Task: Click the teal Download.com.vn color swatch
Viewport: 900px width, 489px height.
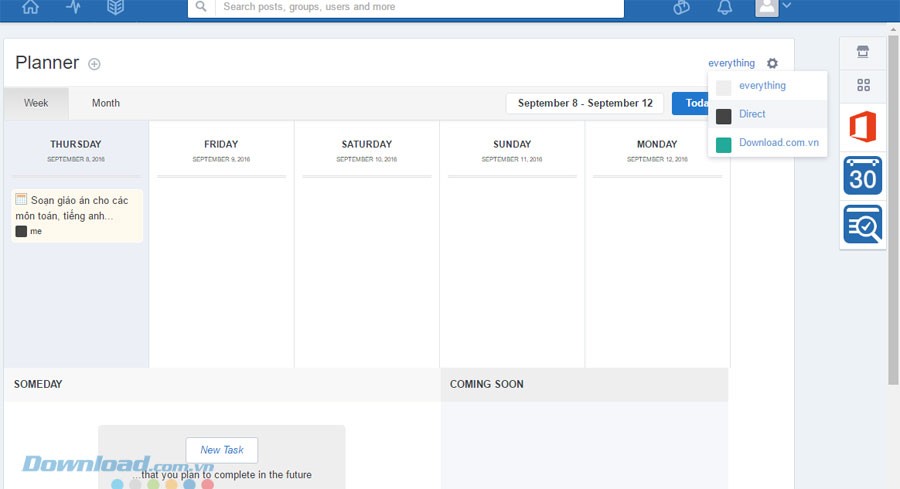Action: 724,144
